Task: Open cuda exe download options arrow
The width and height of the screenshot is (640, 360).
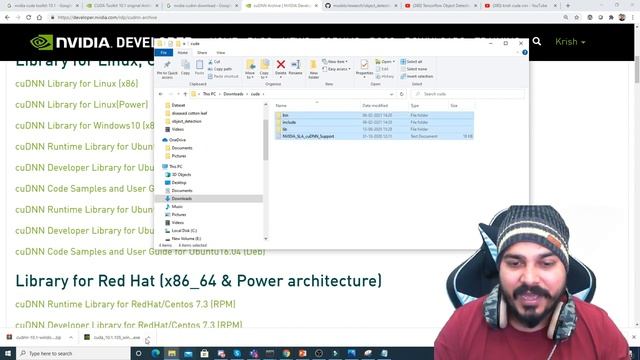Action: 148,338
